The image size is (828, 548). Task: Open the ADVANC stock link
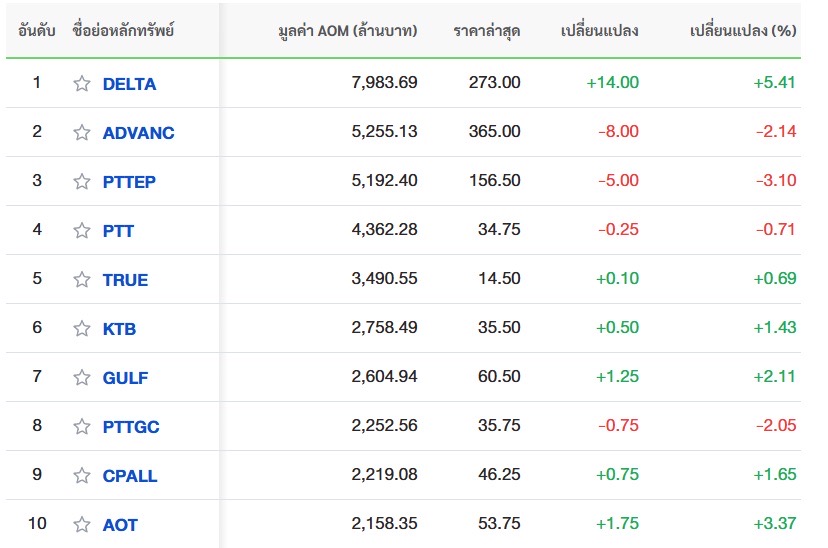tap(138, 133)
